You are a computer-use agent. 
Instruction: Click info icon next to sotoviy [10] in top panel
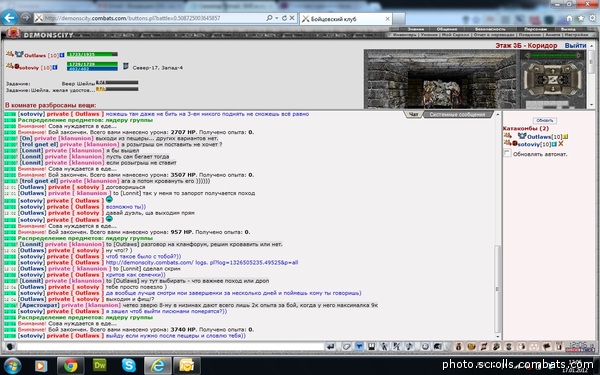(x=55, y=67)
